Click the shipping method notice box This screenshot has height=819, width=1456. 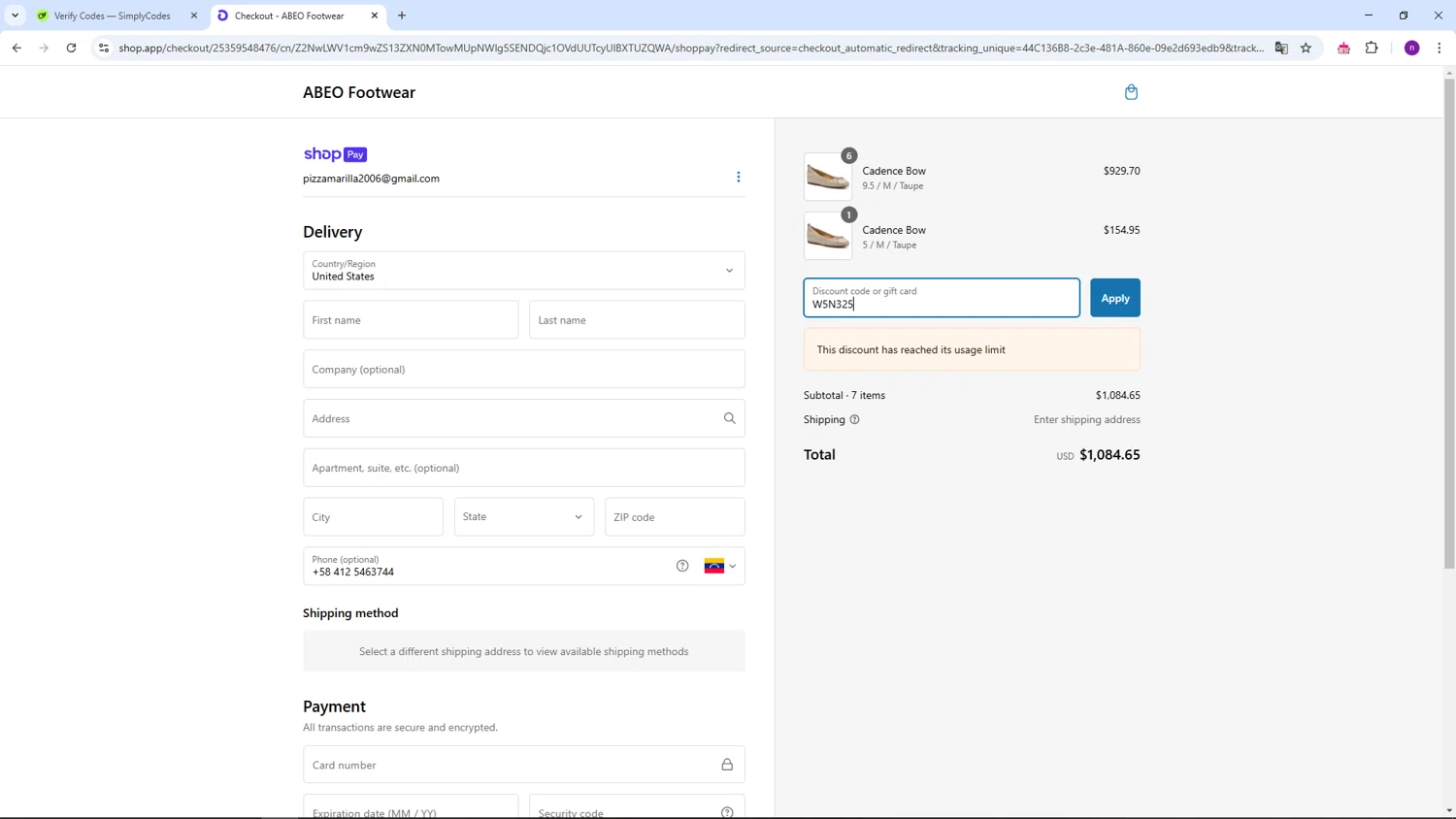click(524, 651)
